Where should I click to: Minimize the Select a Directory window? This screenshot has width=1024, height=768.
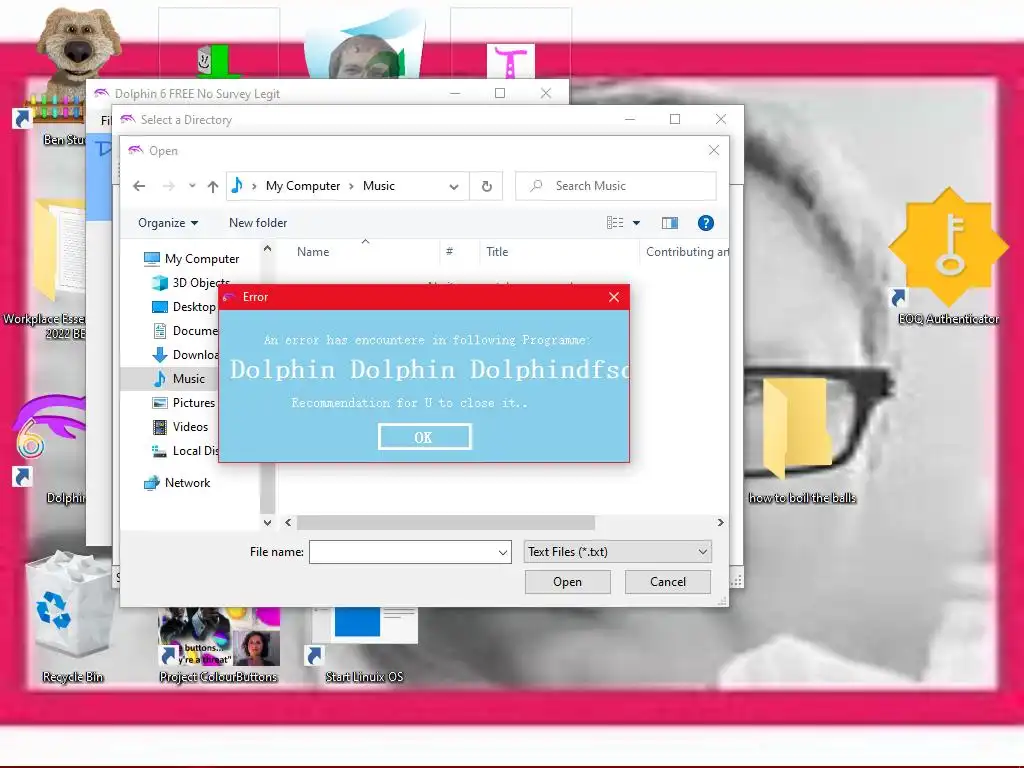630,119
